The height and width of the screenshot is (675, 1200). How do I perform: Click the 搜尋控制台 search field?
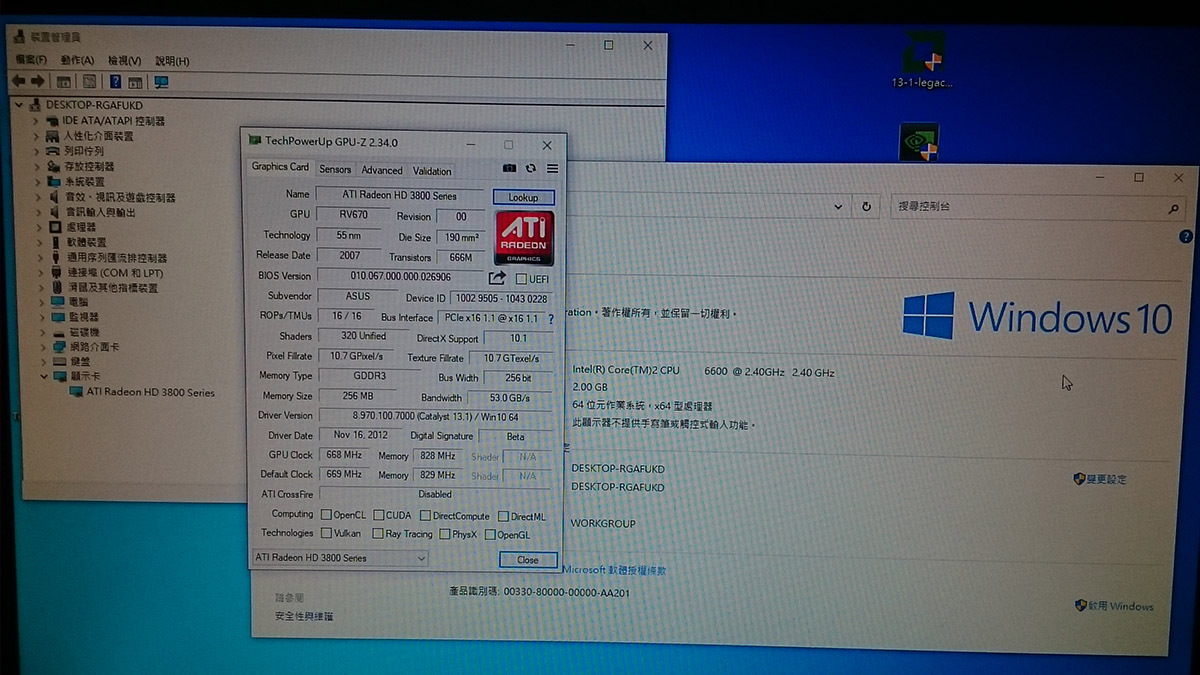[x=1038, y=207]
